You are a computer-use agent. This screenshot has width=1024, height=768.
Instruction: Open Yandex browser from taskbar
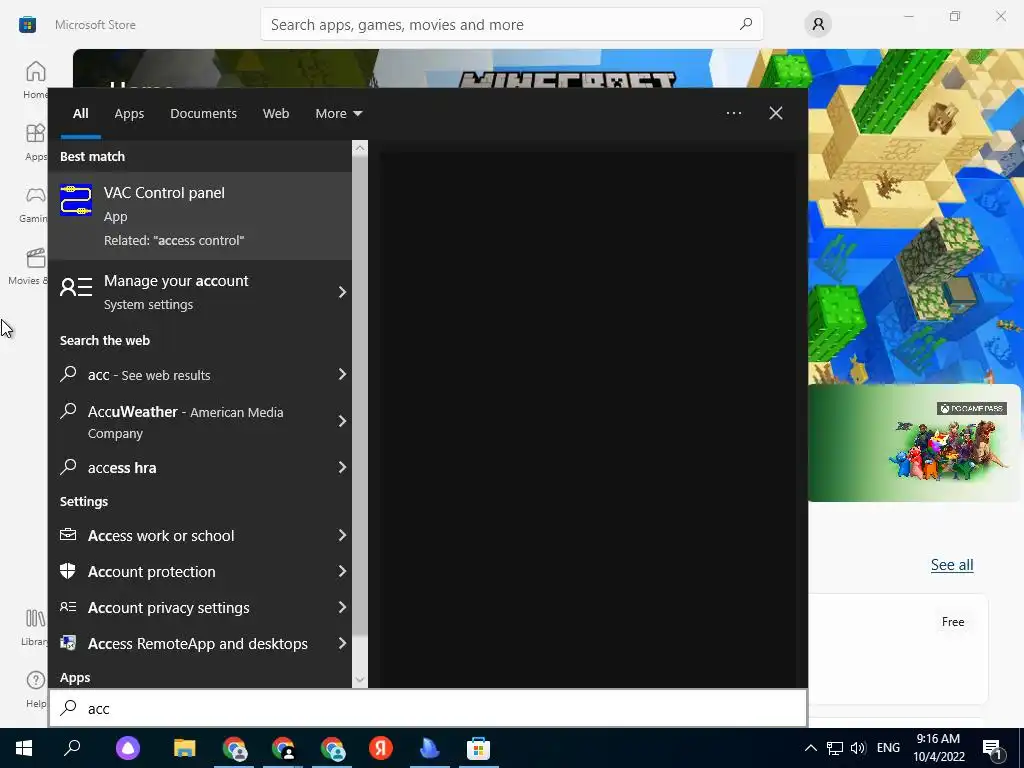pyautogui.click(x=381, y=748)
